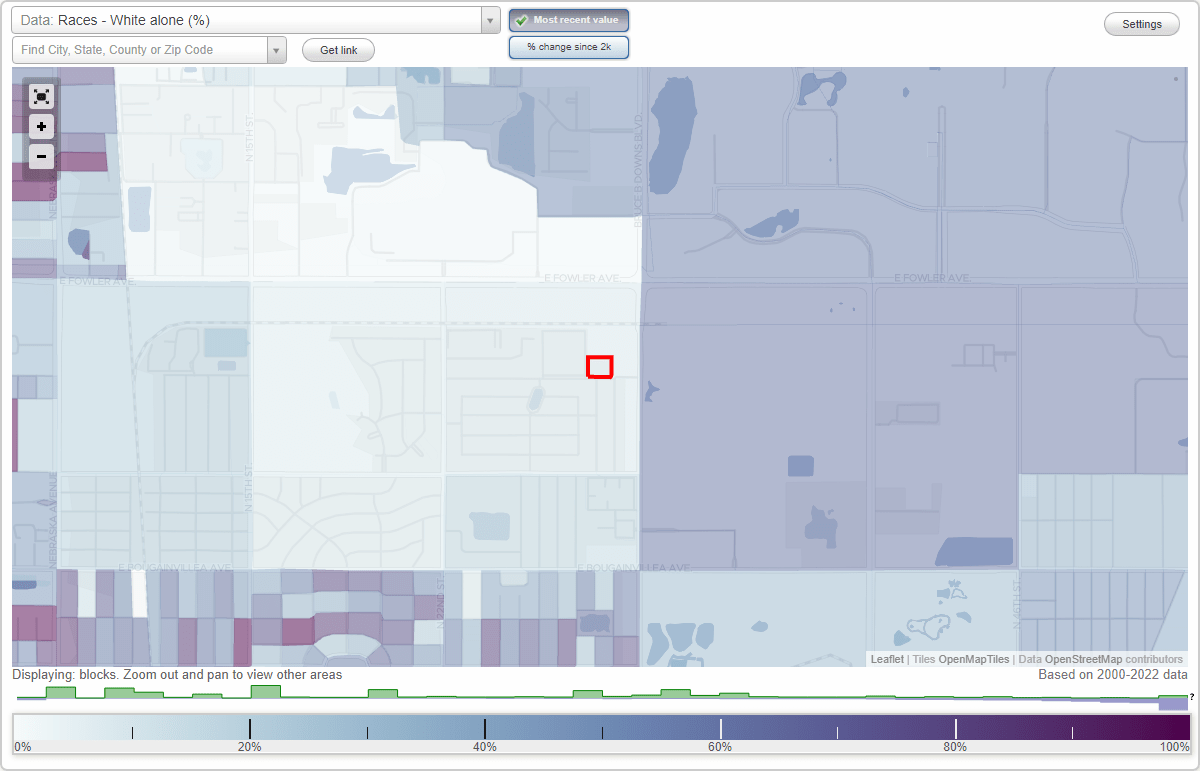
Task: Switch to % change since 2k
Action: 569,47
